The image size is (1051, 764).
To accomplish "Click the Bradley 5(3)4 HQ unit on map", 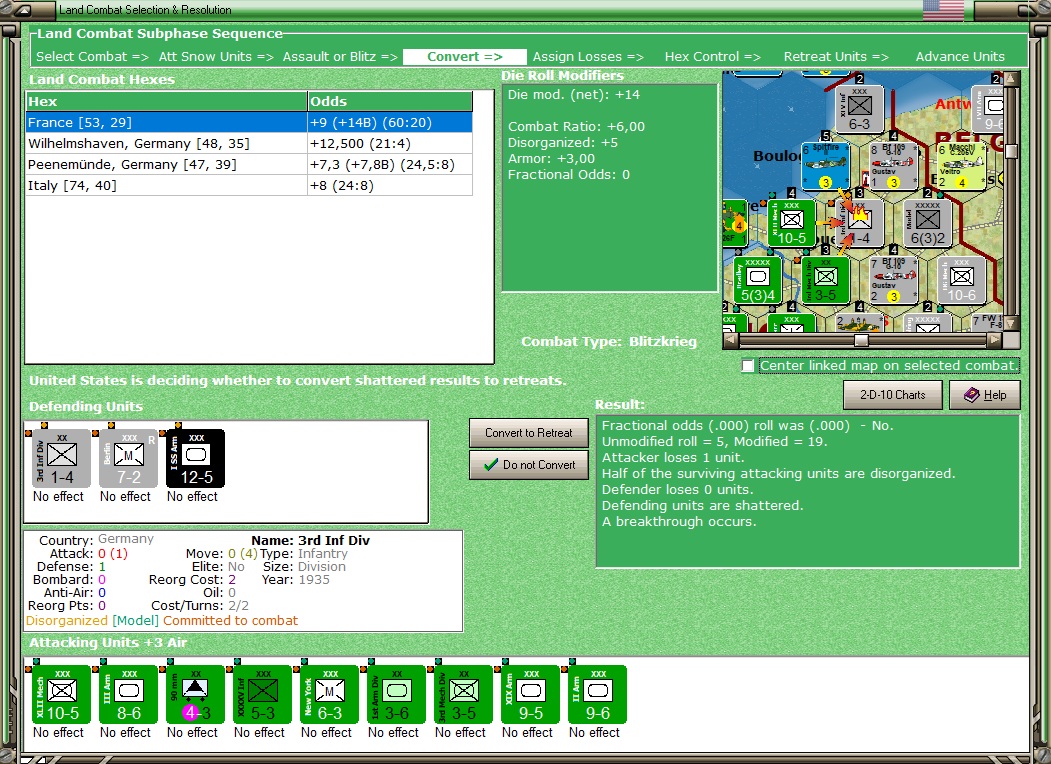I will [757, 280].
